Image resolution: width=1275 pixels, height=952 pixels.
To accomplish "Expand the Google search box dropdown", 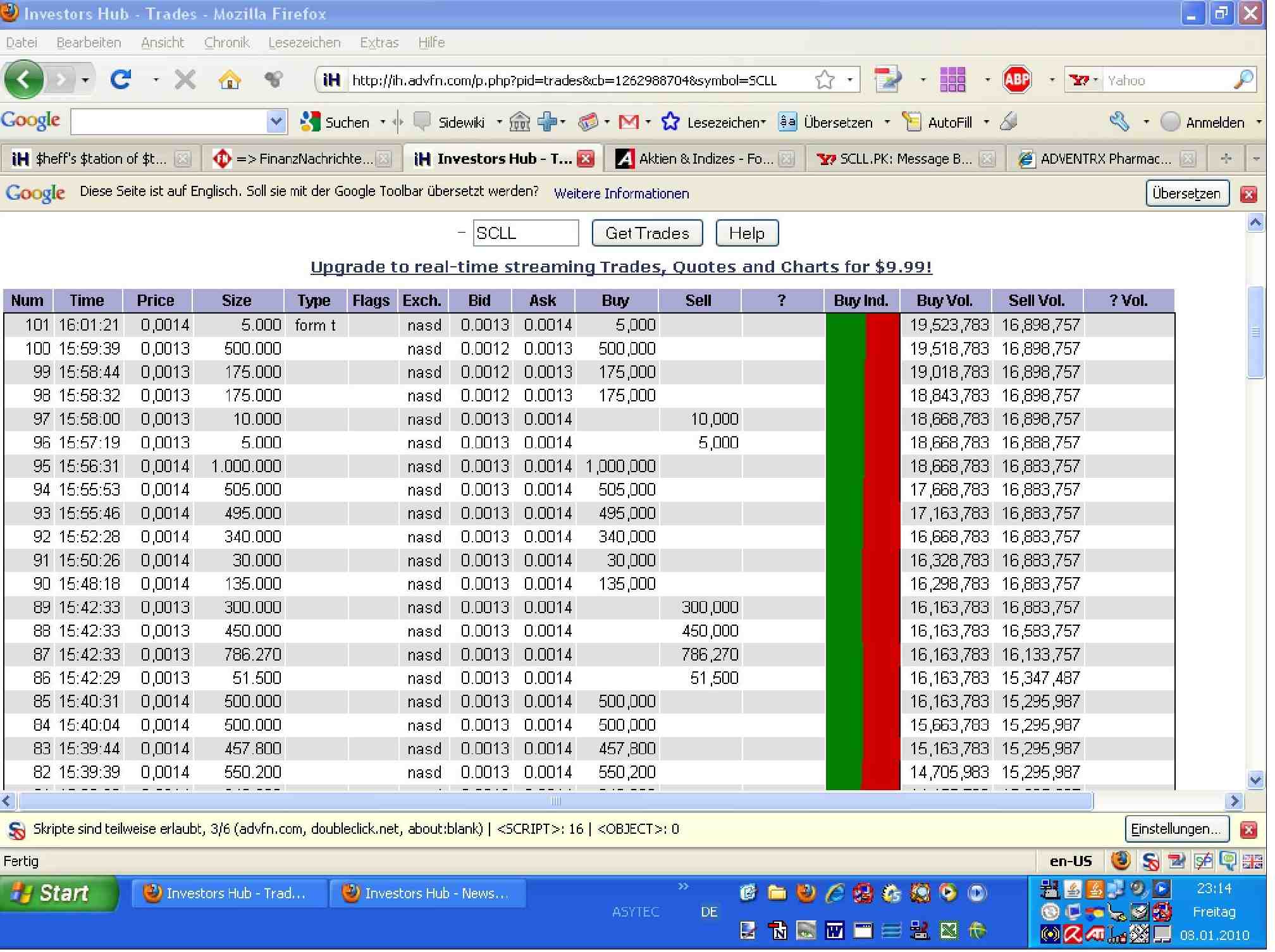I will (x=277, y=122).
